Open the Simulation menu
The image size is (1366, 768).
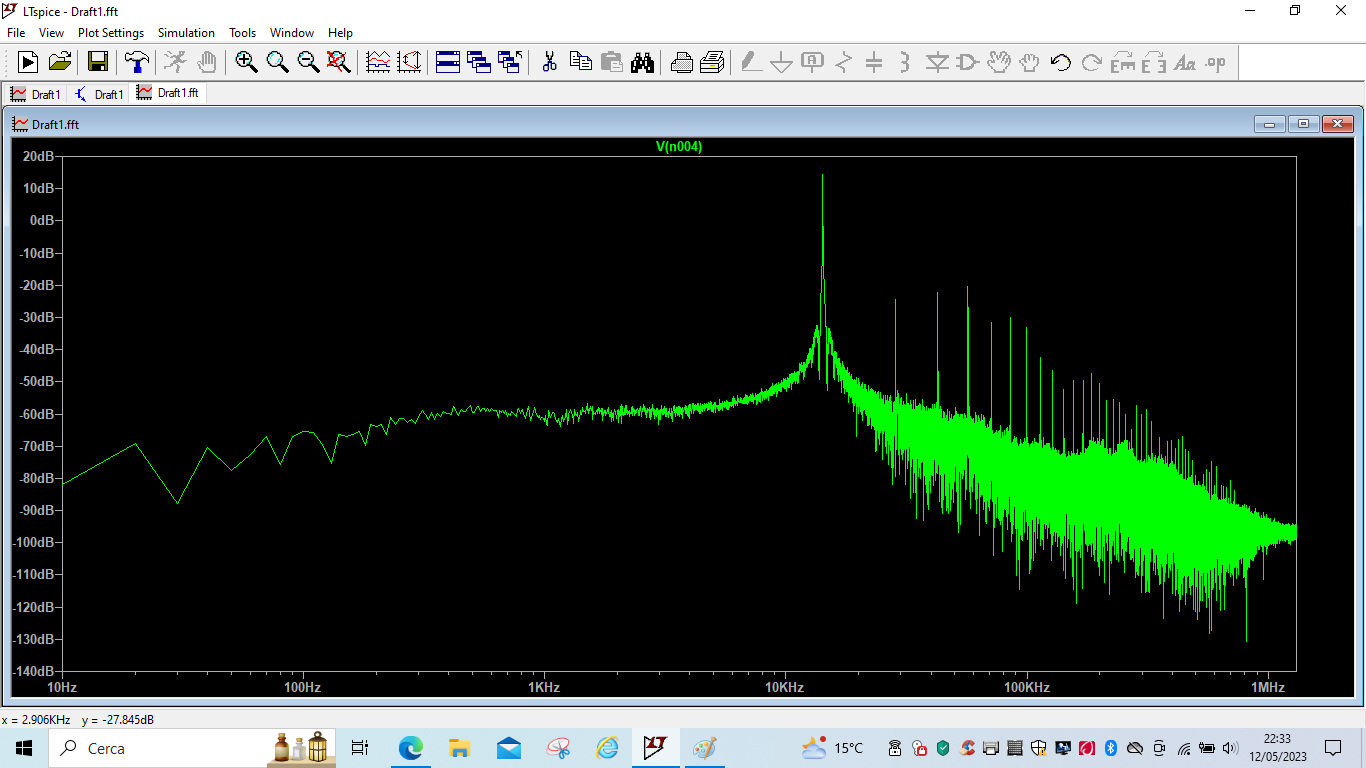[x=186, y=33]
